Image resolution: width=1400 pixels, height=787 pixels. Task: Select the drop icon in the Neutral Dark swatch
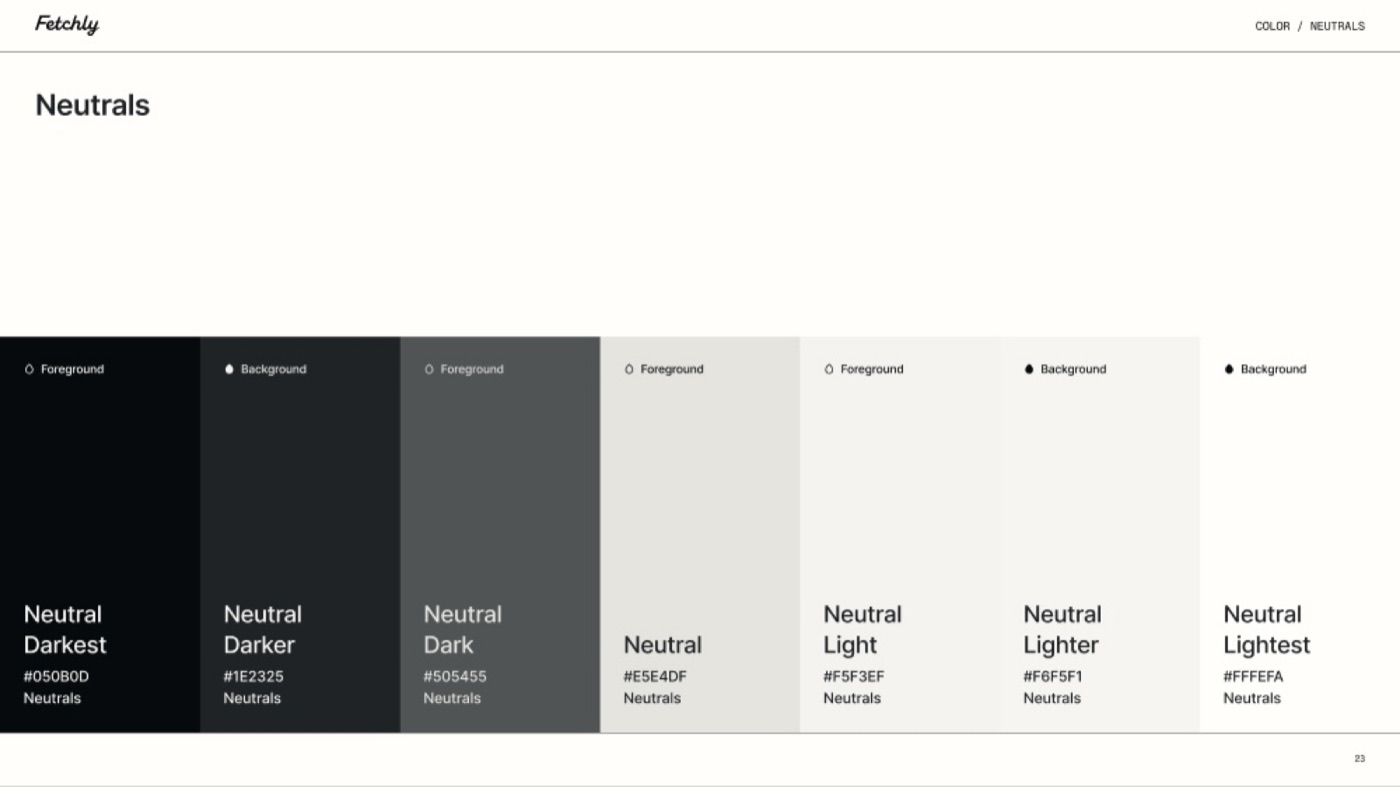(429, 369)
